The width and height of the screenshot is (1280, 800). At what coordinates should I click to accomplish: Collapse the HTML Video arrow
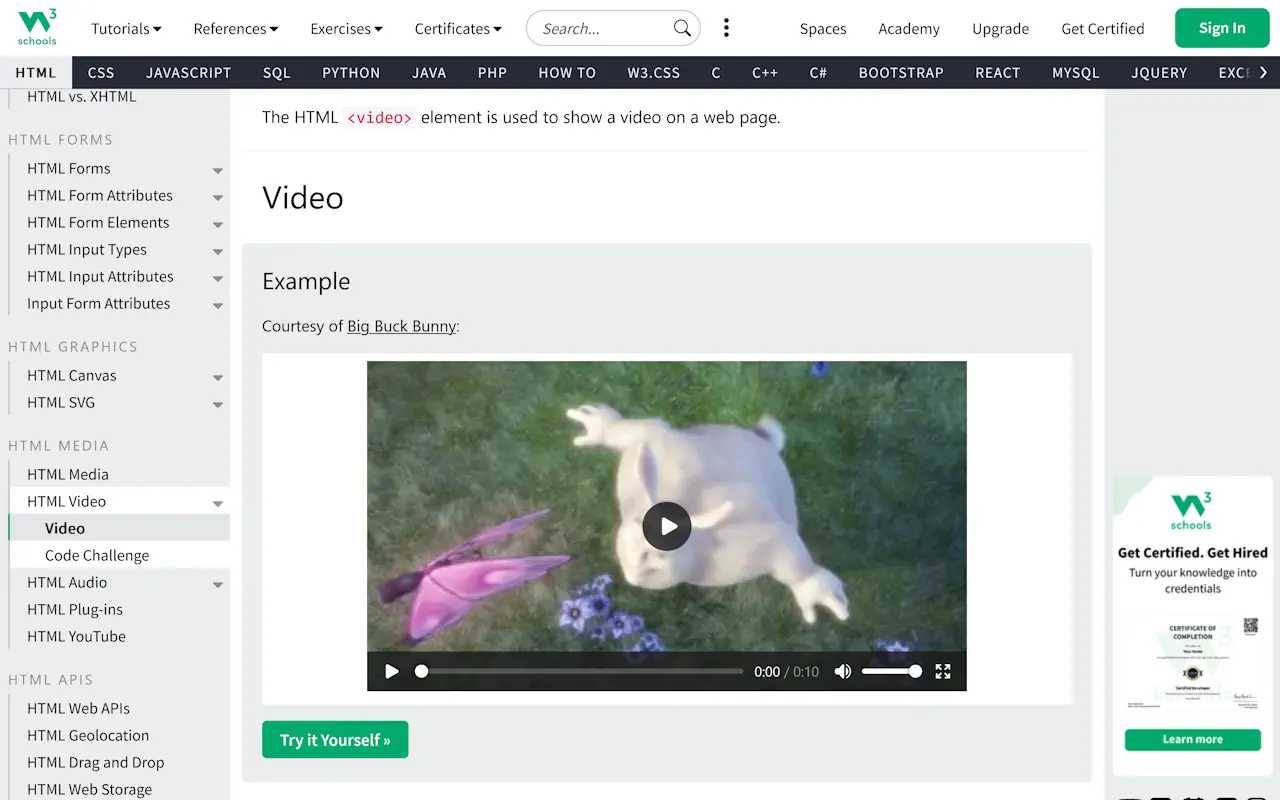click(218, 504)
